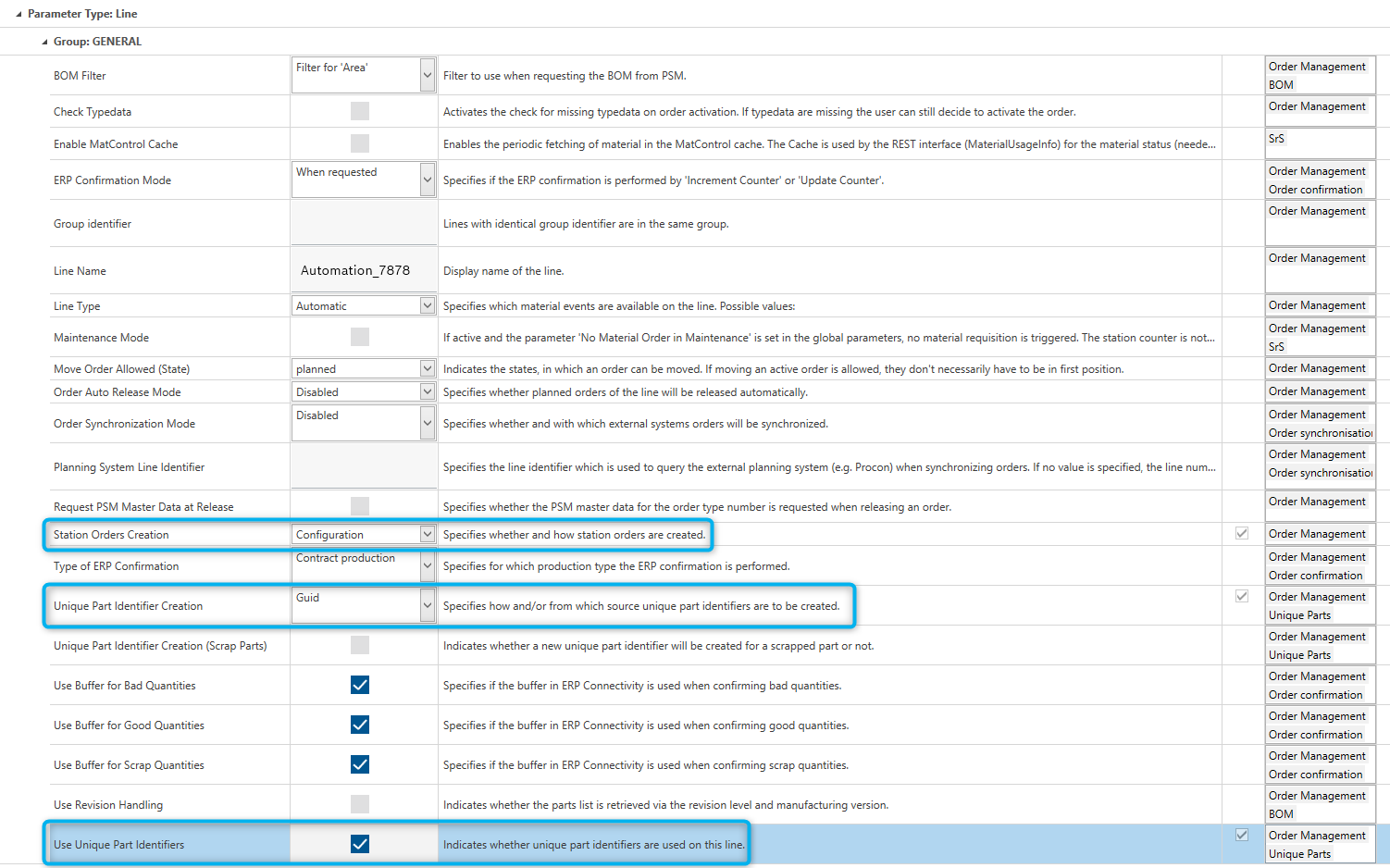The height and width of the screenshot is (868, 1390).
Task: Click the Line Name input field
Action: point(363,269)
